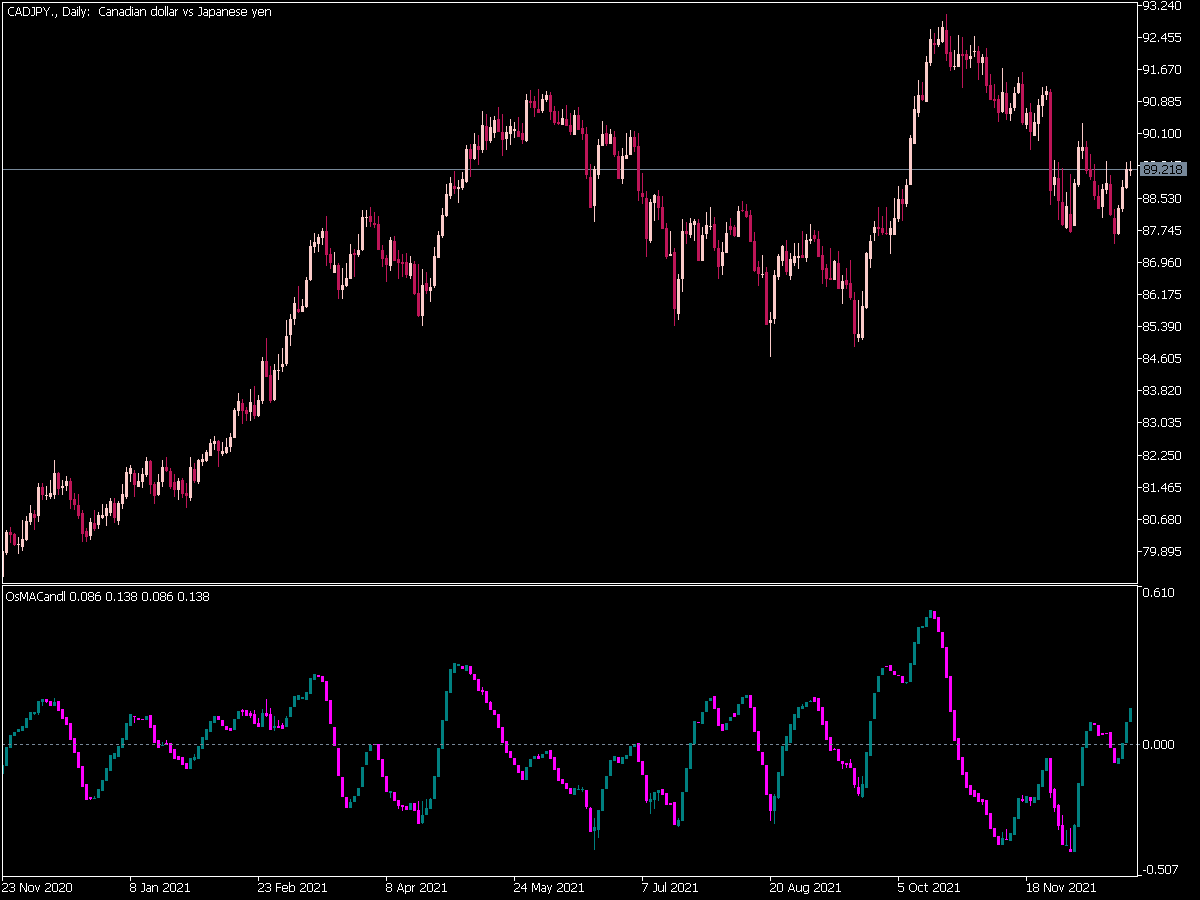Image resolution: width=1200 pixels, height=900 pixels.
Task: Click the 93.240 price scale value
Action: click(x=1161, y=6)
